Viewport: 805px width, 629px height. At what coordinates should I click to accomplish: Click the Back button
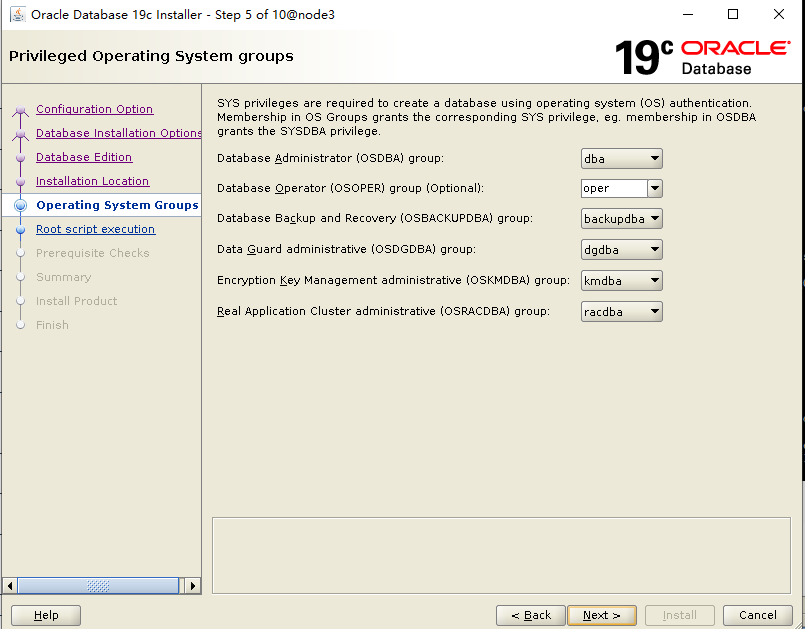531,615
